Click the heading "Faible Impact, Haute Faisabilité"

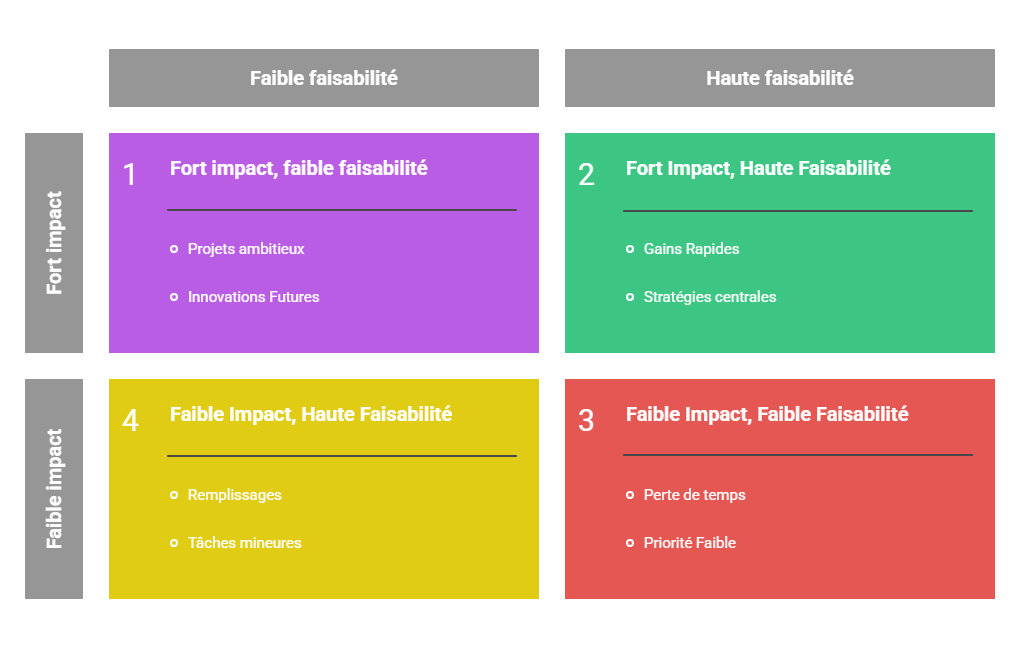(311, 414)
